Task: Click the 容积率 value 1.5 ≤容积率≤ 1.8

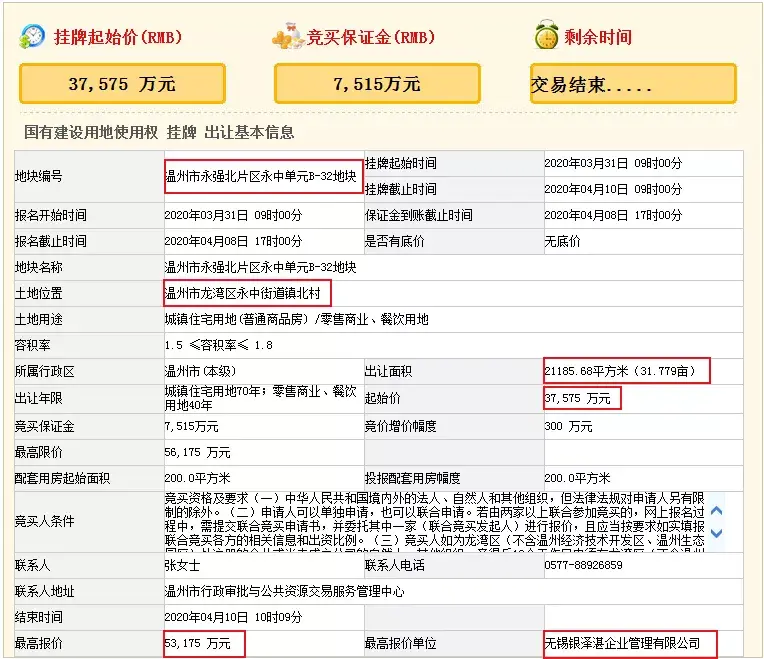Action: tap(218, 345)
